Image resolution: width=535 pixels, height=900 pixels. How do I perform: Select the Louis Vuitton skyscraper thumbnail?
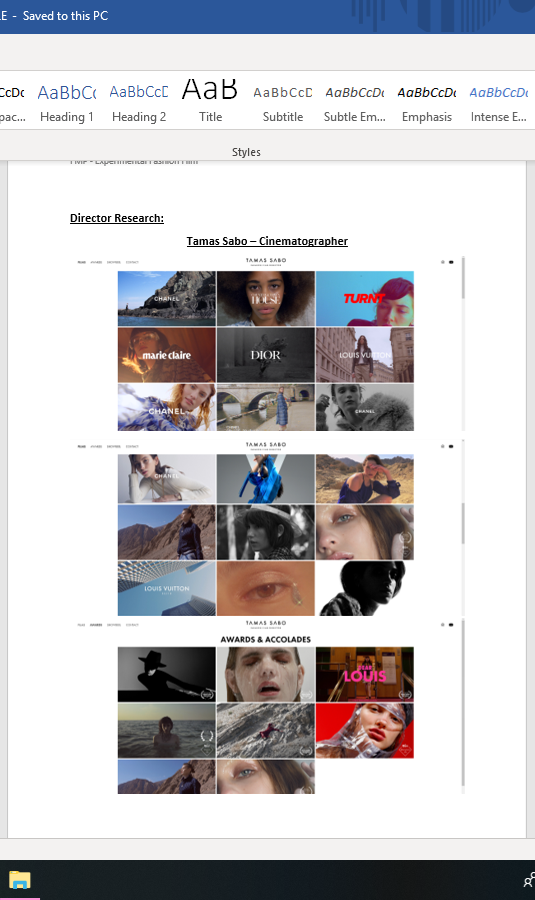click(166, 588)
